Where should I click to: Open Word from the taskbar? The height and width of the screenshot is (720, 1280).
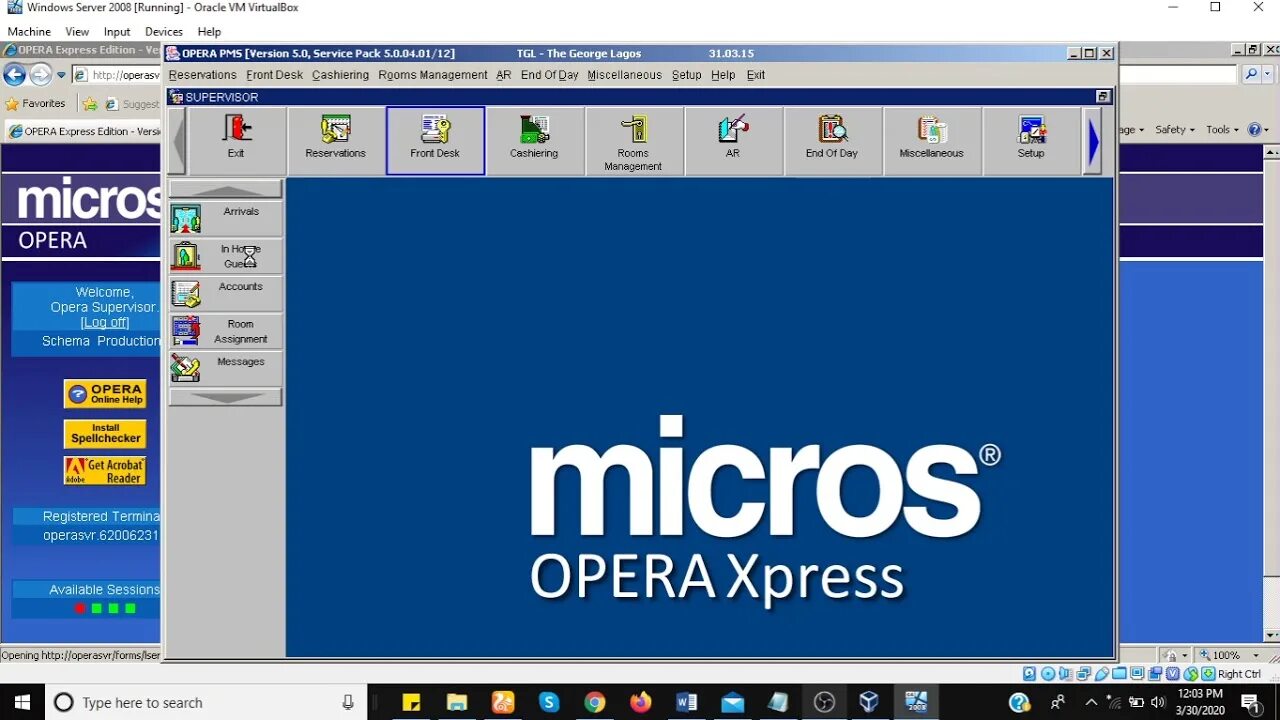[x=686, y=702]
